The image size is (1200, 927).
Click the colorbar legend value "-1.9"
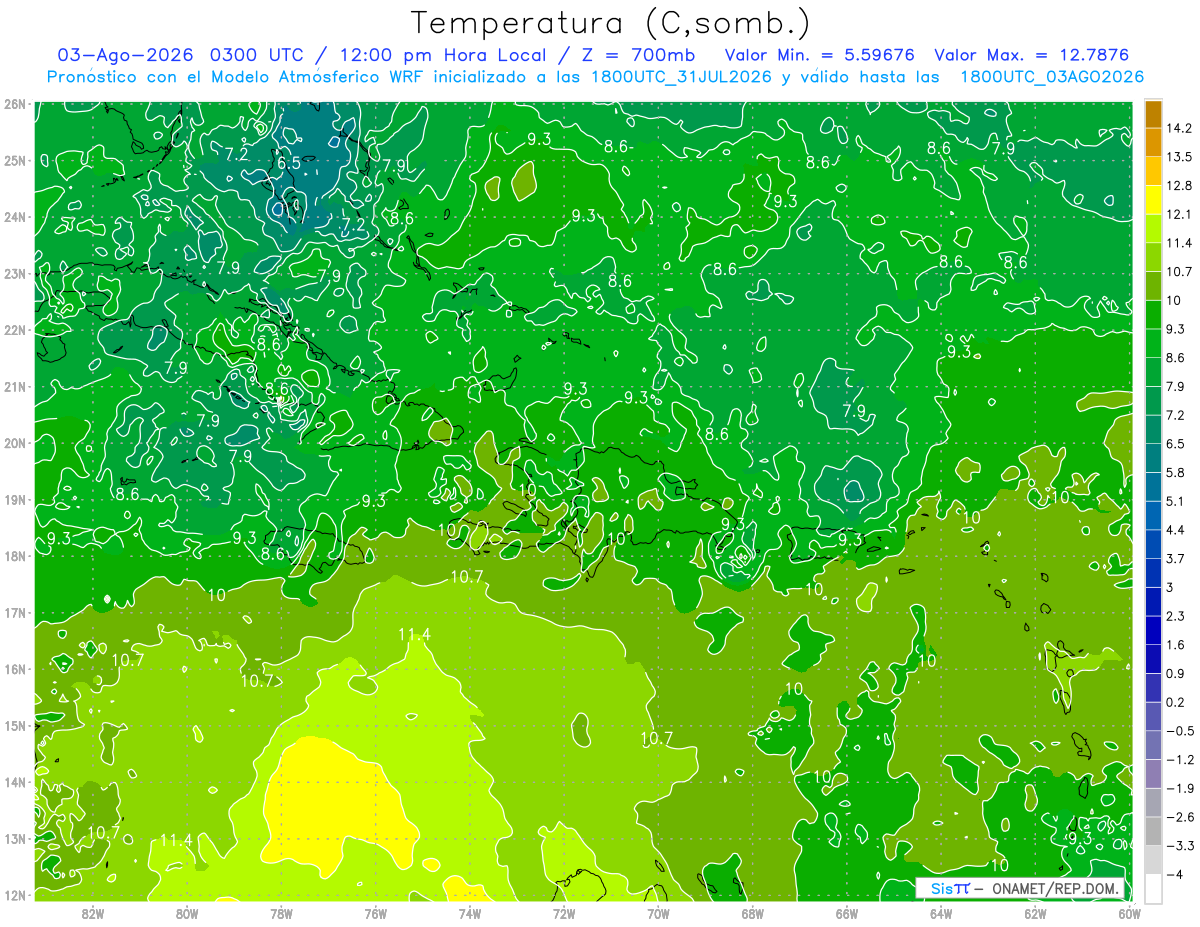(x=1180, y=788)
